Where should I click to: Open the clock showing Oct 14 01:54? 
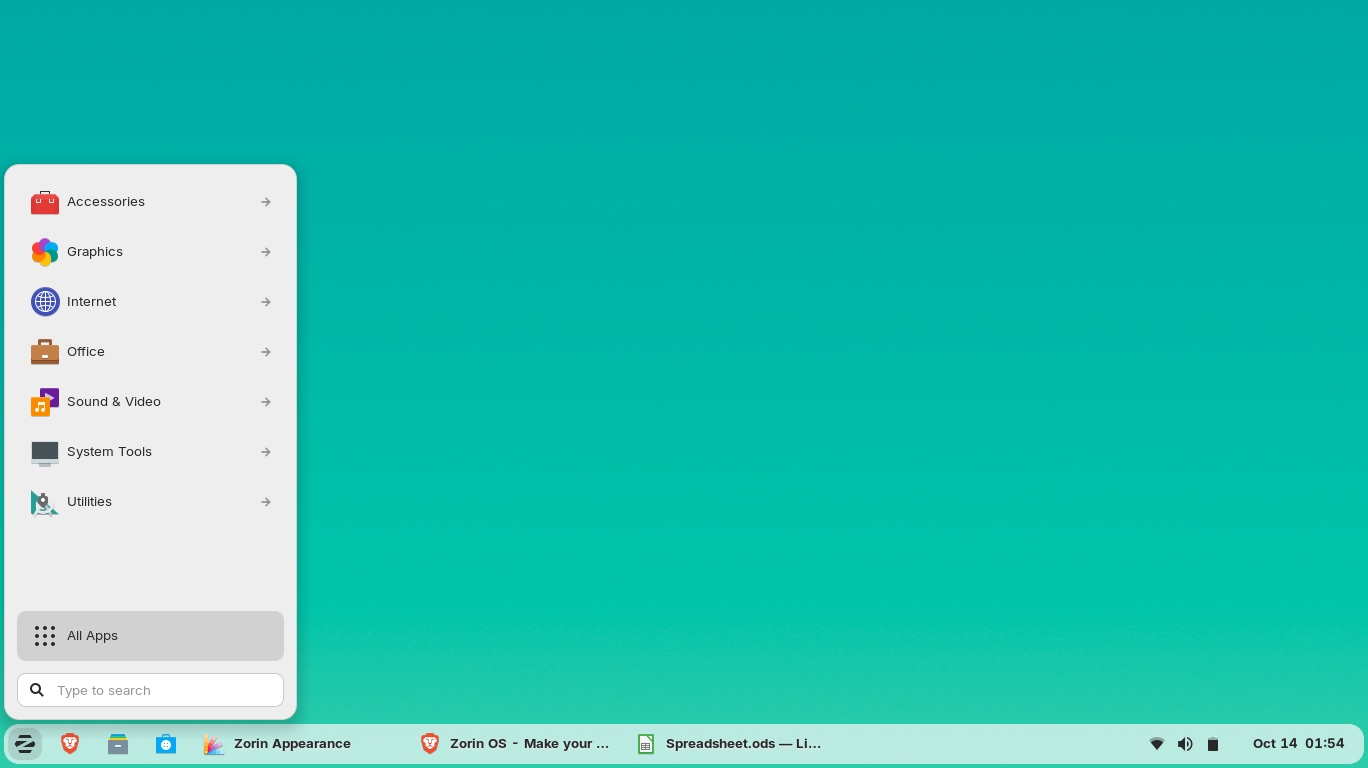point(1298,744)
